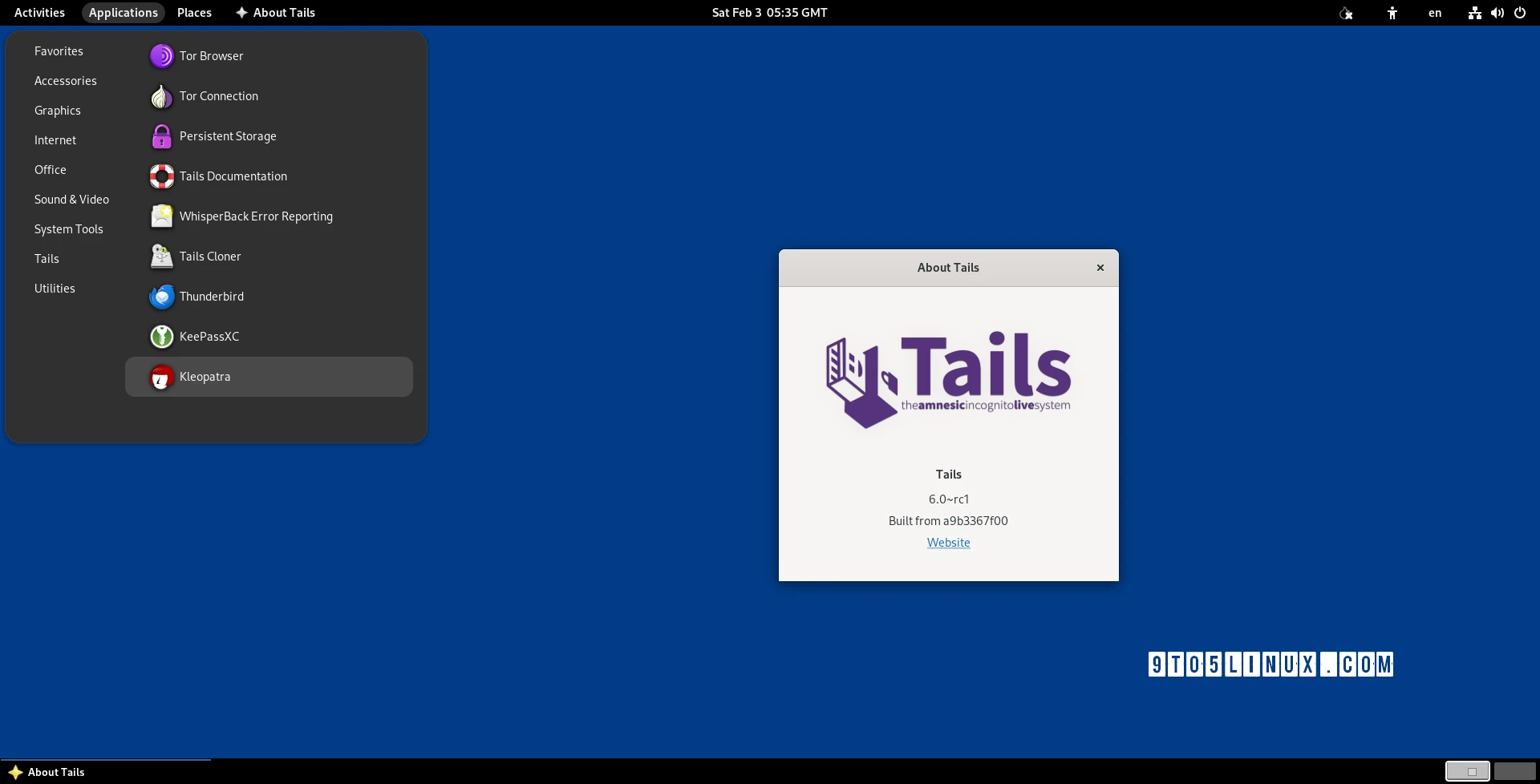Viewport: 1540px width, 784px height.
Task: Select the Accessories category
Action: 65,81
